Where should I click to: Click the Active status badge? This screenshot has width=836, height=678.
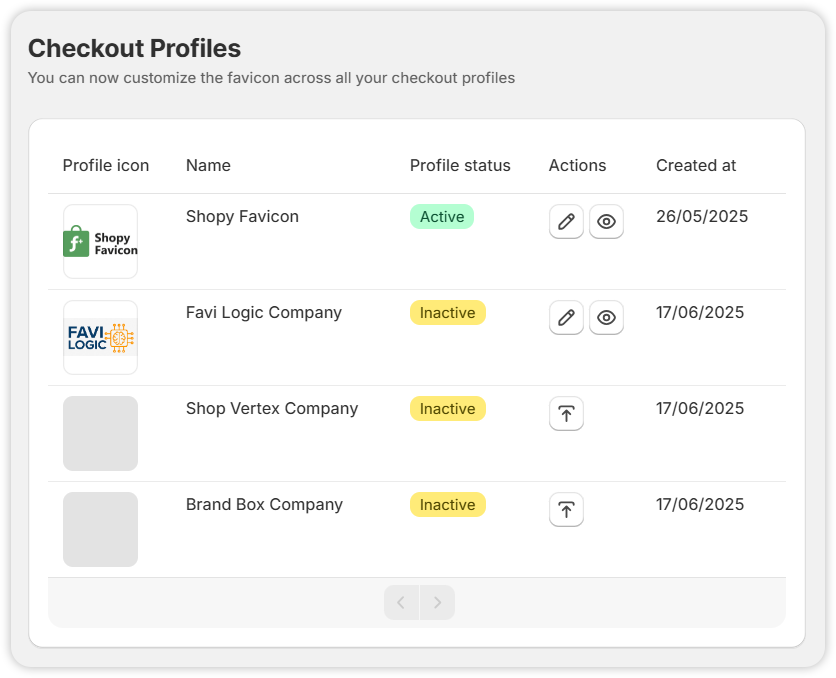(x=442, y=216)
